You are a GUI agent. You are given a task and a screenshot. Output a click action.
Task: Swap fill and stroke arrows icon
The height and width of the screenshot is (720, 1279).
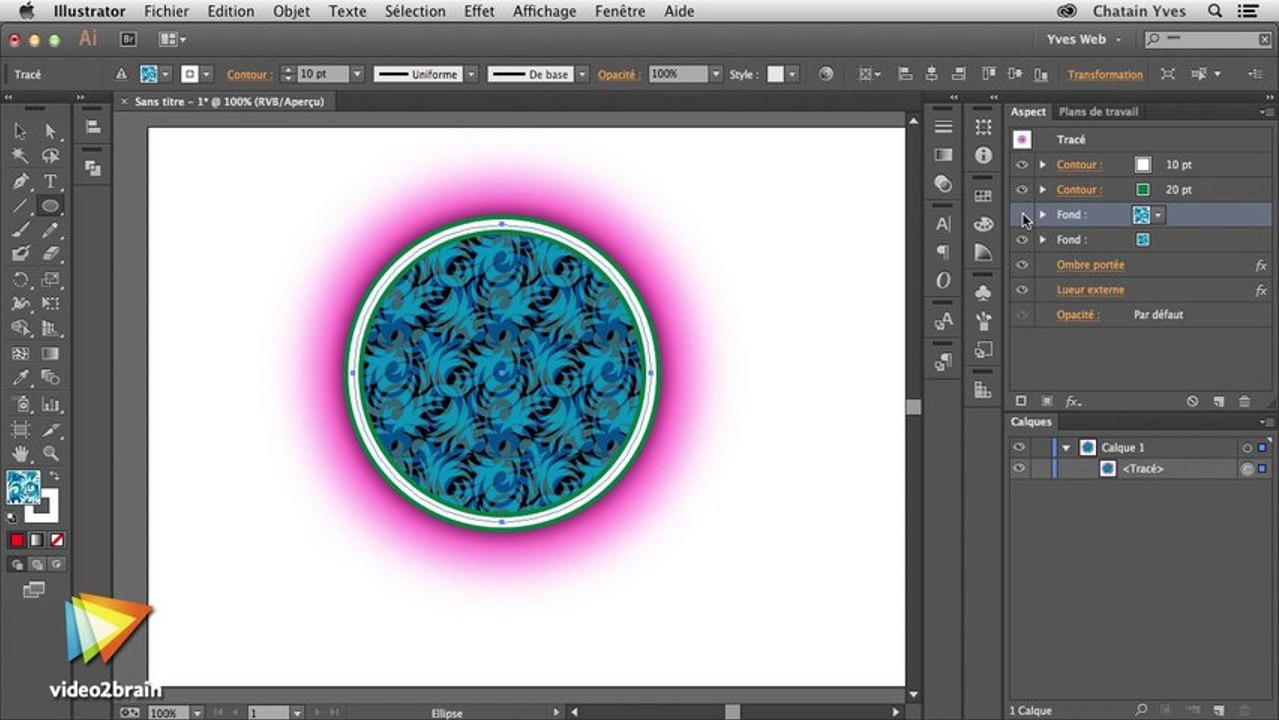[x=54, y=476]
